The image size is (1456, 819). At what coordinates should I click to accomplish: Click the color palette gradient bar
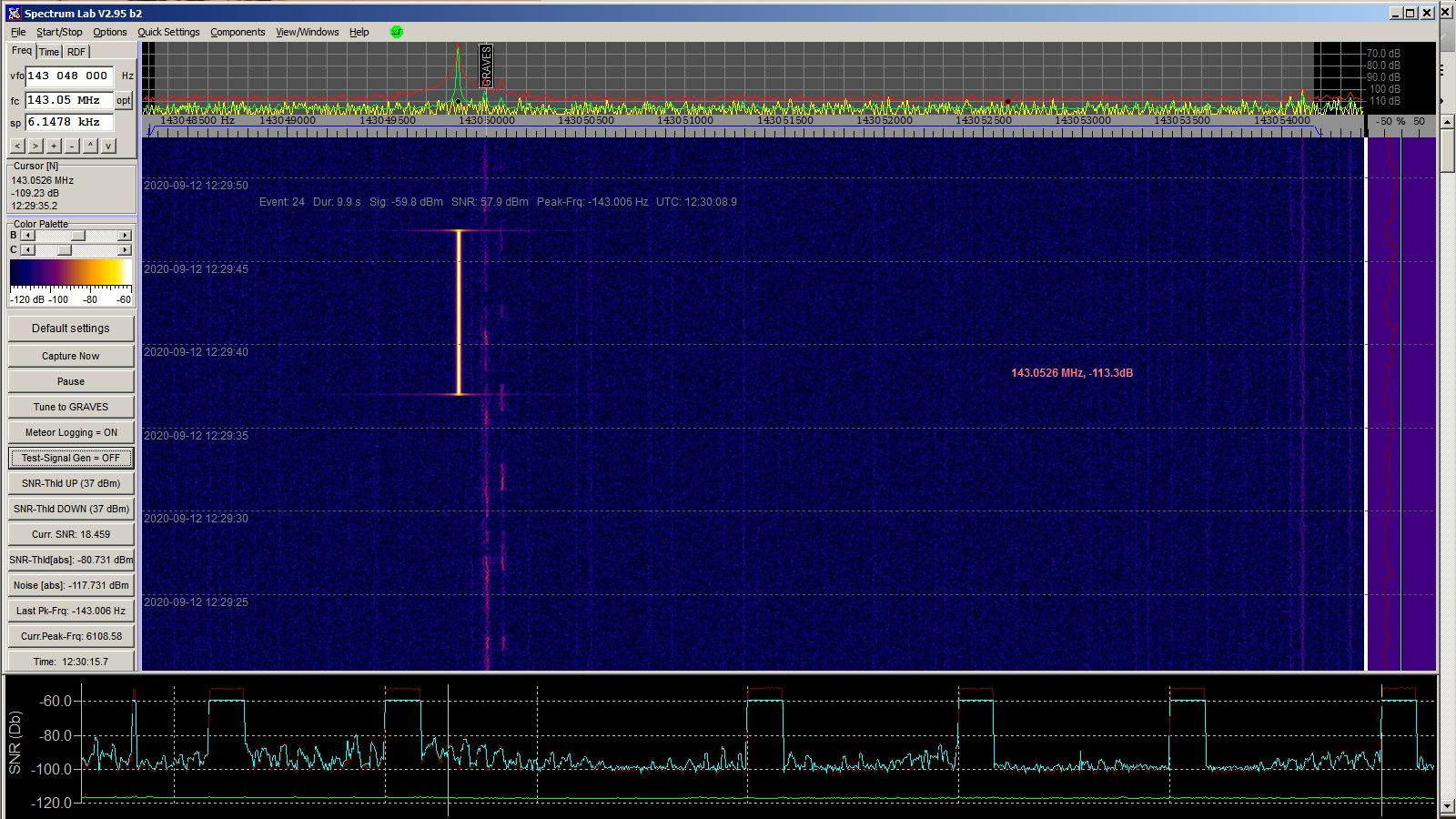pyautogui.click(x=70, y=275)
